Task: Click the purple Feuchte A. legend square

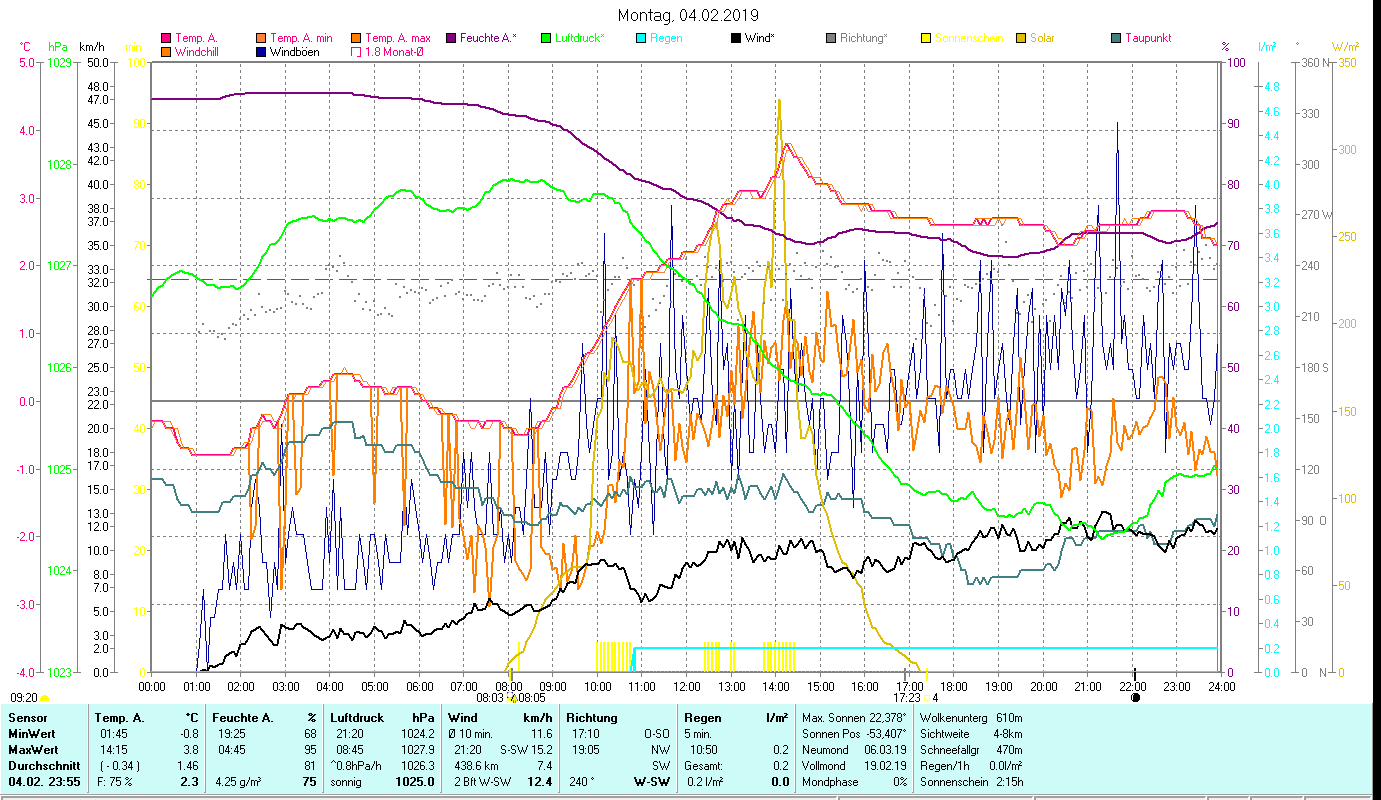Action: click(x=451, y=39)
